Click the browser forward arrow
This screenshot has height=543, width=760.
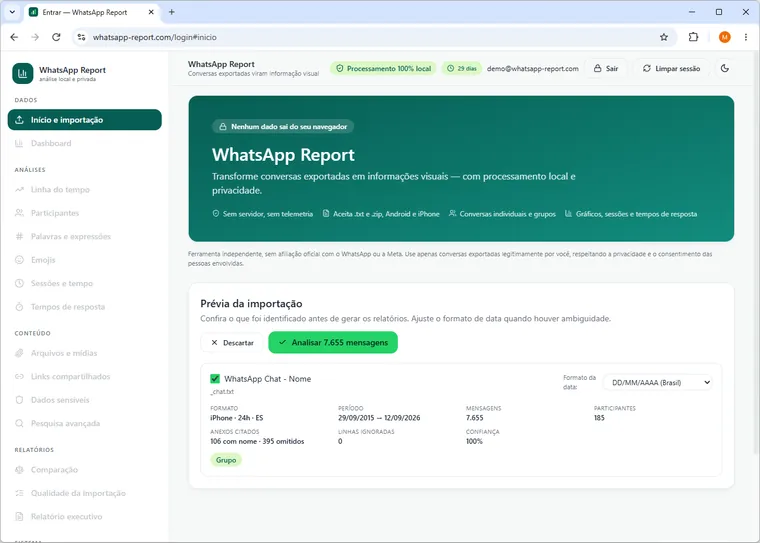[35, 37]
